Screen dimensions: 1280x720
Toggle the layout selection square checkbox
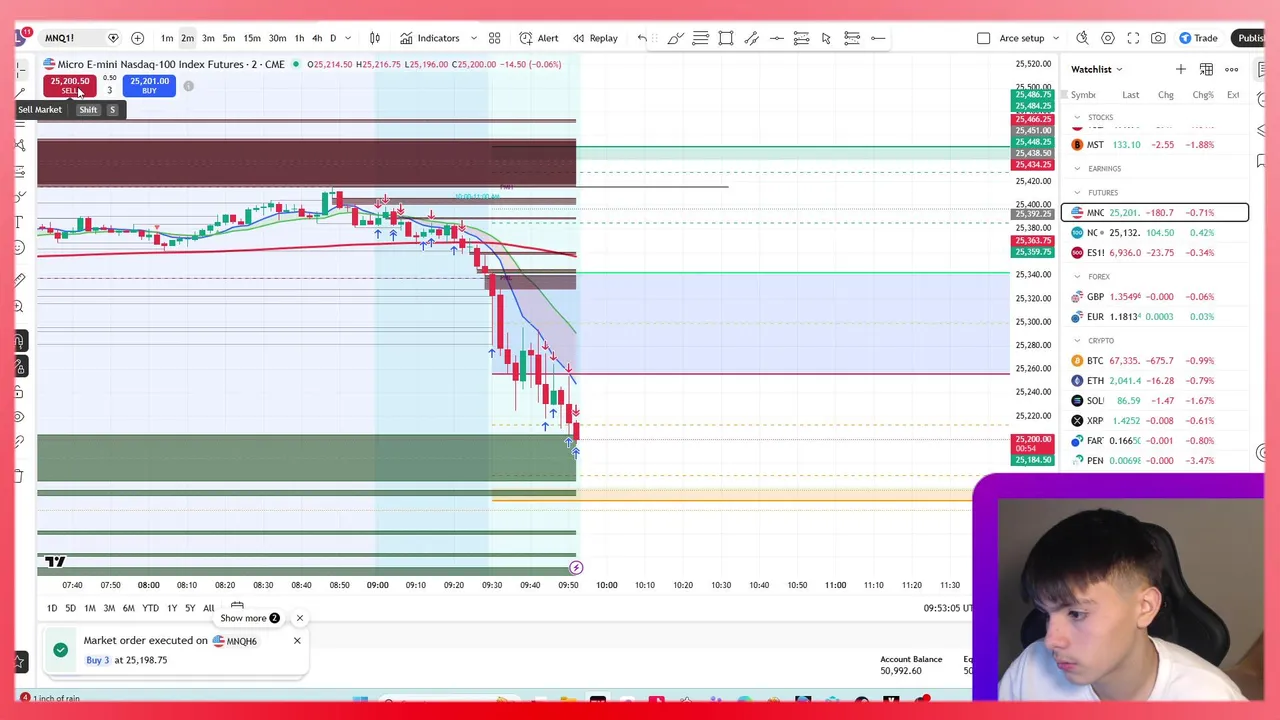[x=983, y=38]
